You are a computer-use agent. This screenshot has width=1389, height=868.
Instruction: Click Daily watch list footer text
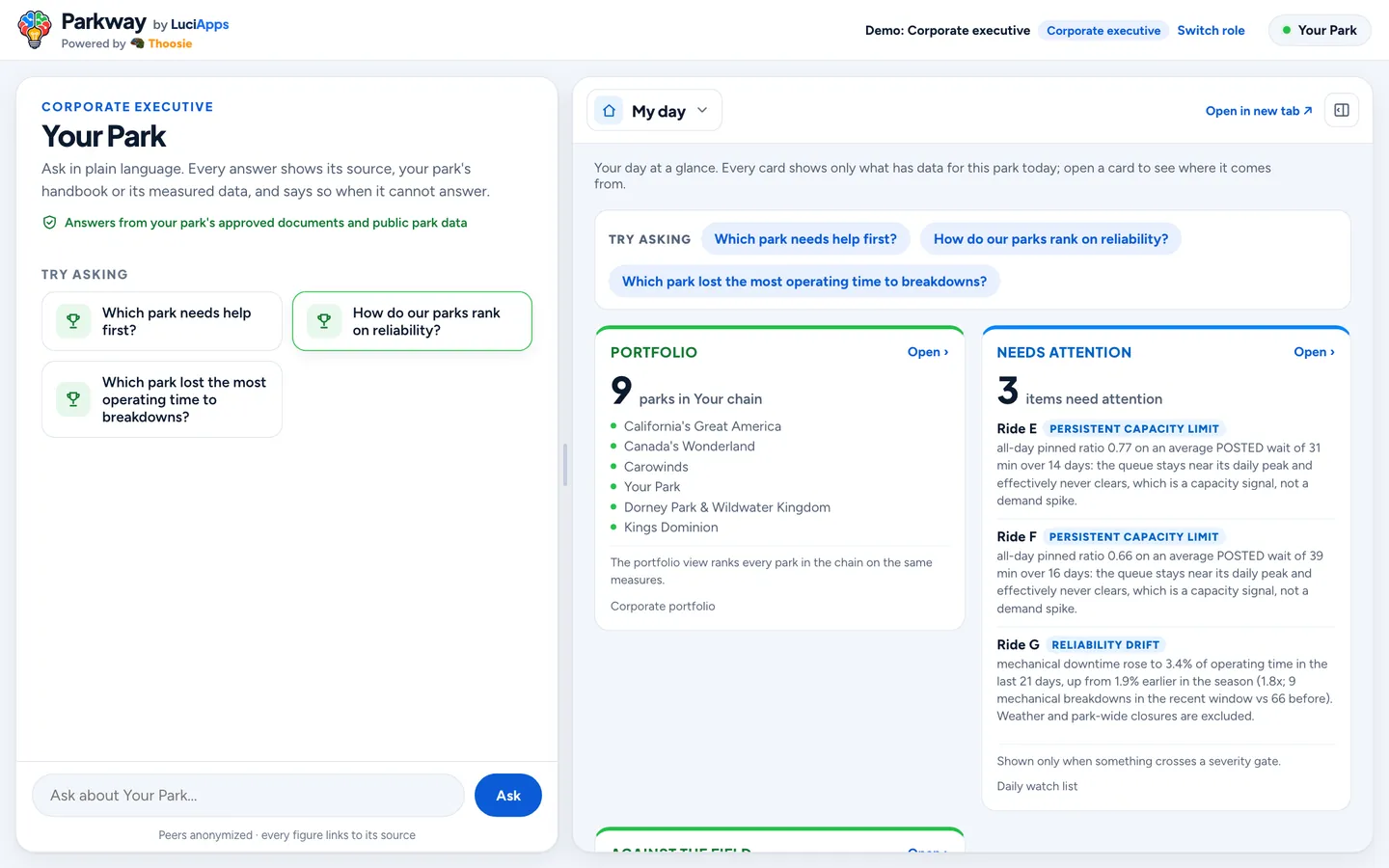[x=1037, y=787]
